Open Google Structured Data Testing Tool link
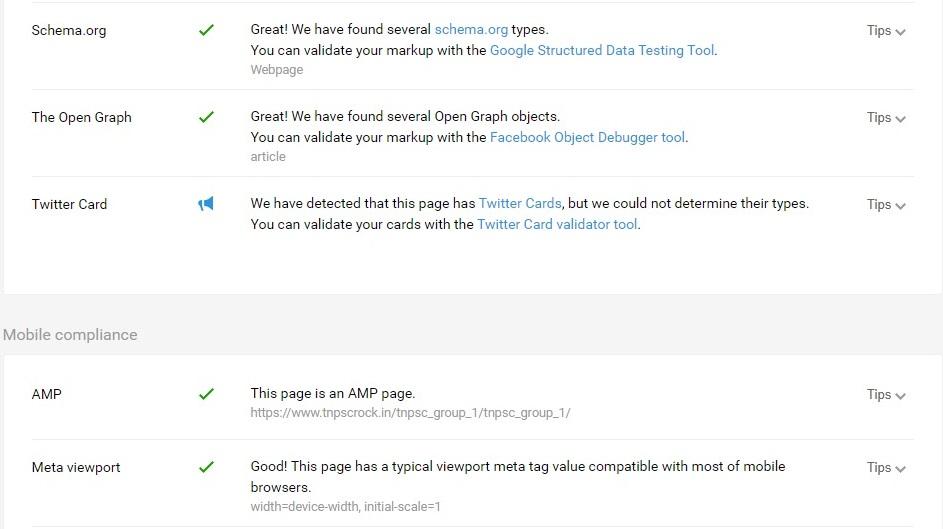The image size is (943, 529). coord(602,50)
